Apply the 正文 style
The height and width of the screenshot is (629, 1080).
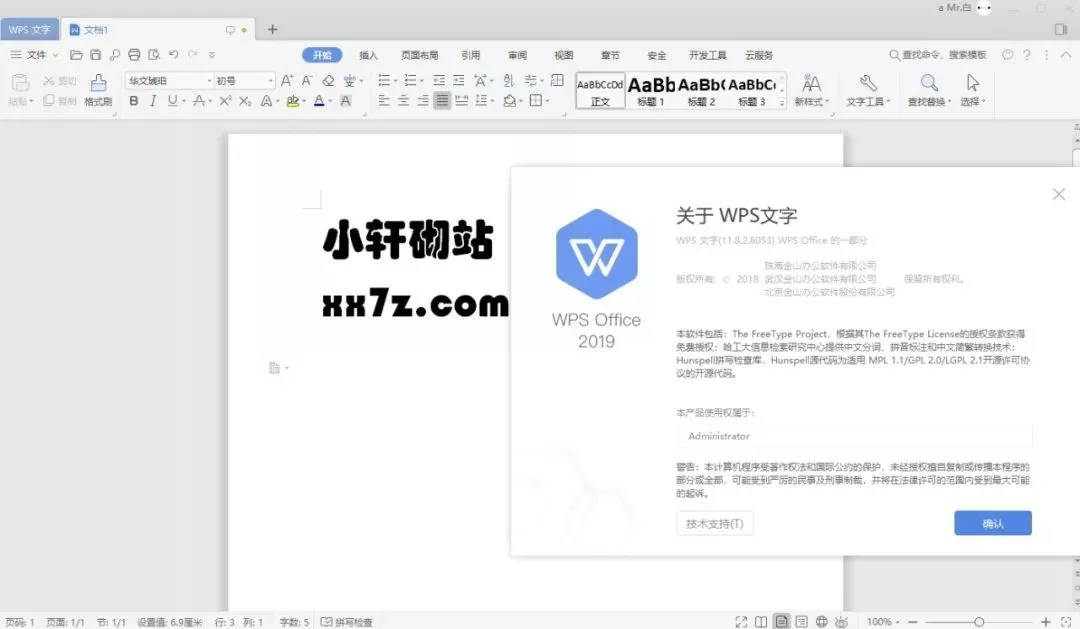pos(600,91)
